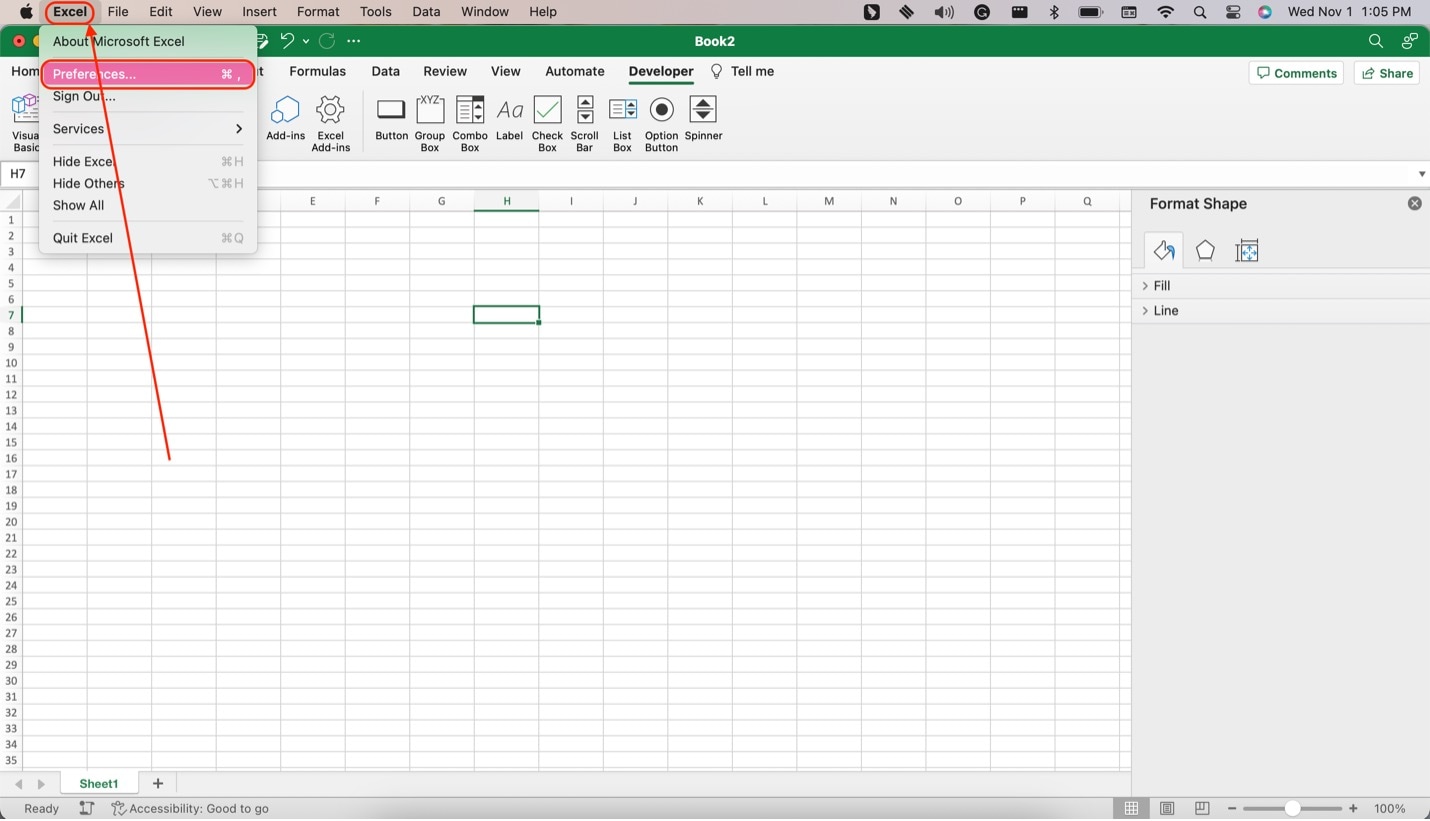
Task: Click the zoom in plus button
Action: click(1353, 808)
